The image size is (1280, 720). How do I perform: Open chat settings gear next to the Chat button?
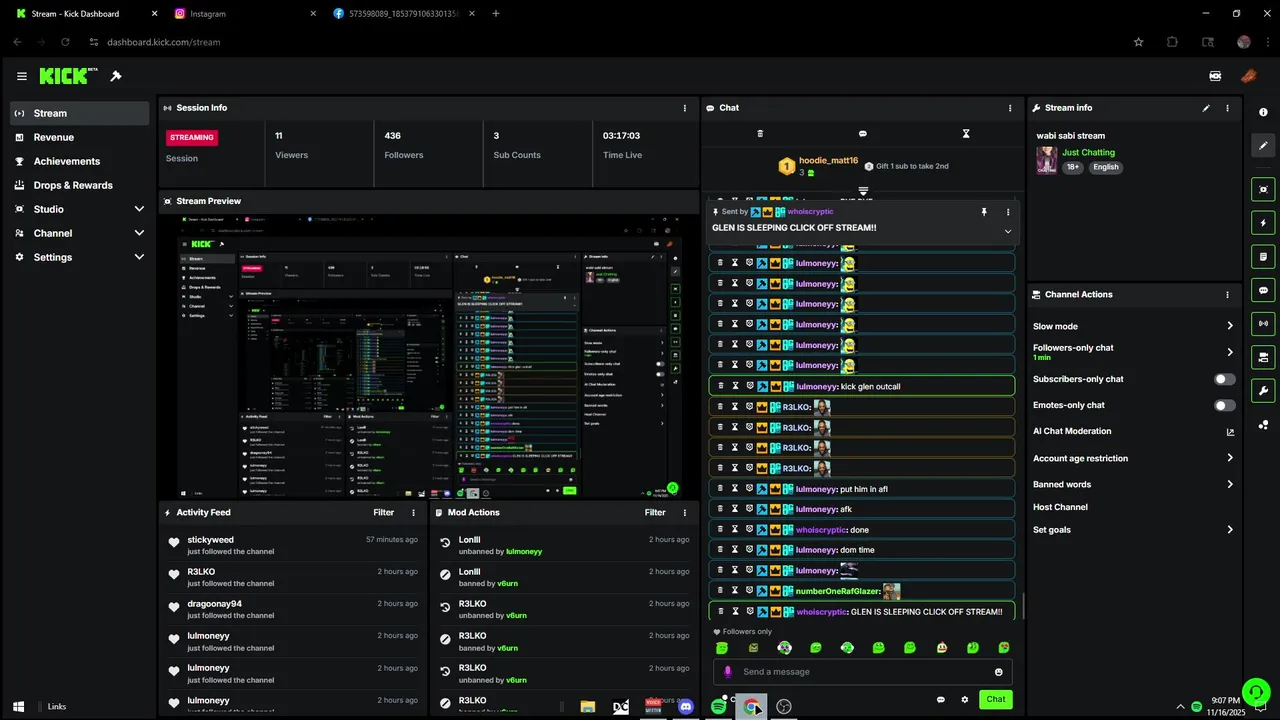coord(965,700)
